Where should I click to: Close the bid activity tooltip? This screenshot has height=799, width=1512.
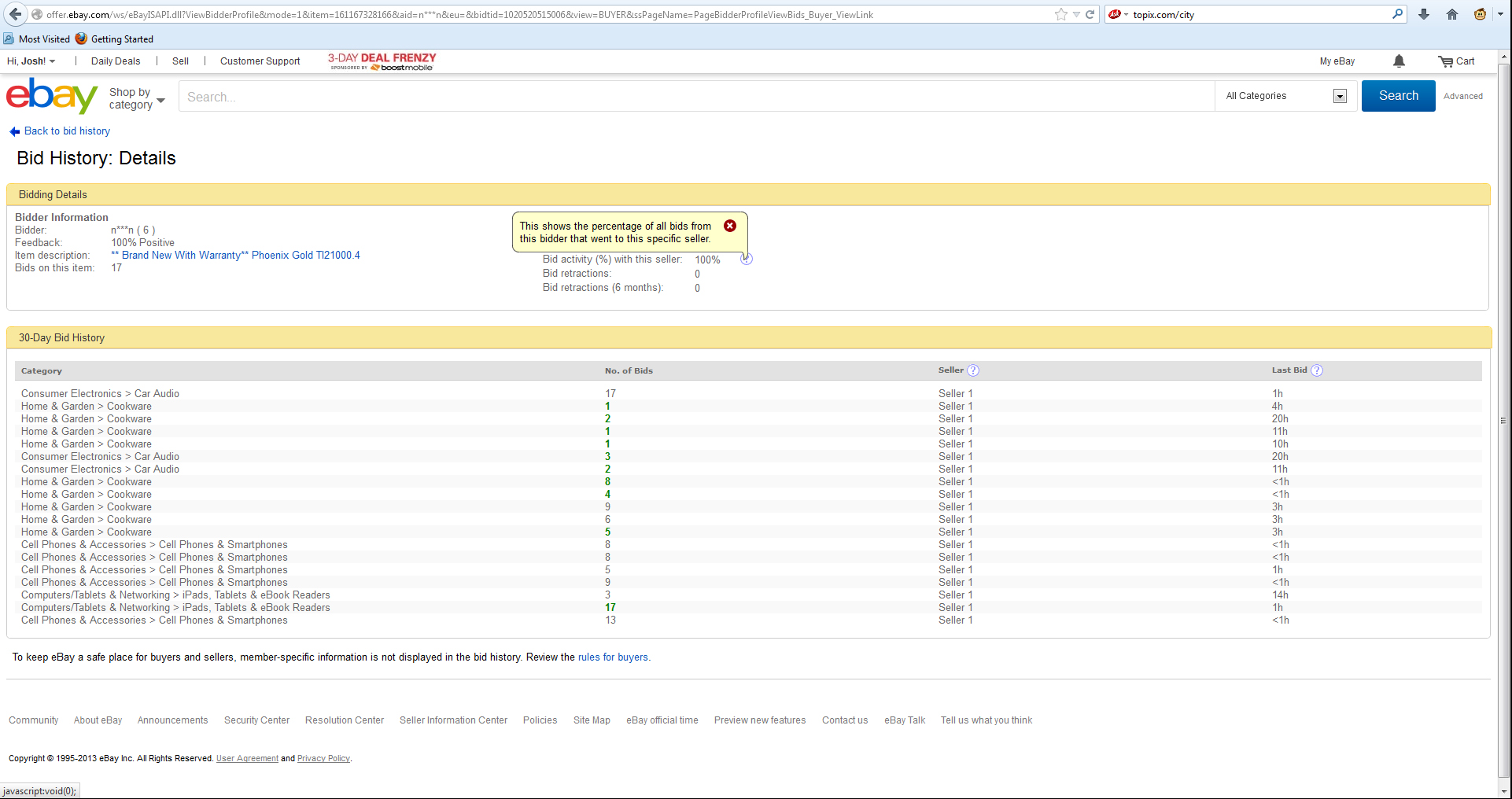pos(730,226)
